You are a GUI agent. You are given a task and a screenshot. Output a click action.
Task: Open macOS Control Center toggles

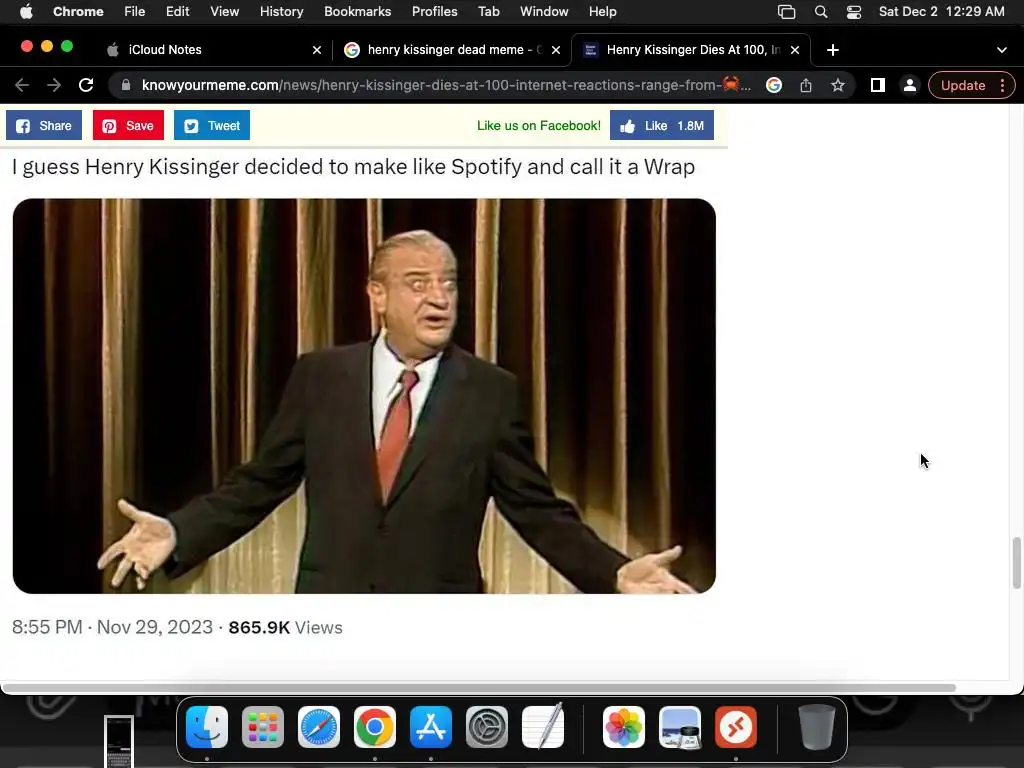pos(854,12)
